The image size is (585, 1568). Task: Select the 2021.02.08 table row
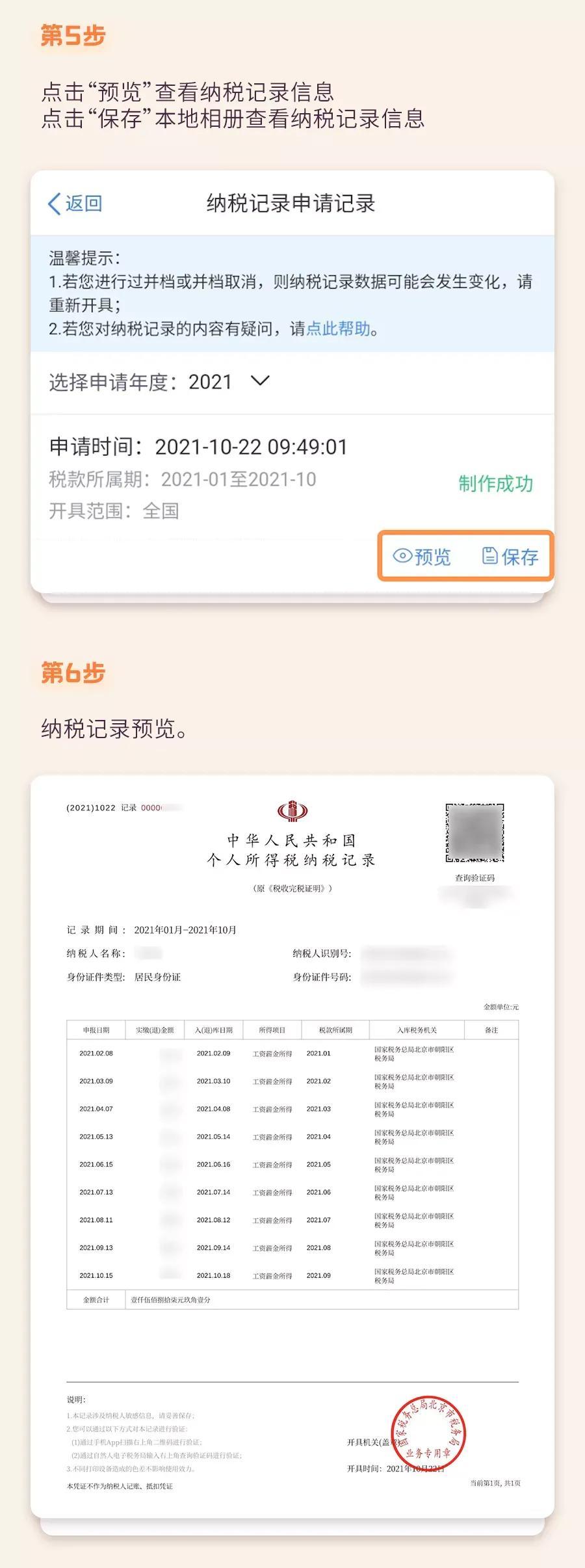click(292, 1054)
